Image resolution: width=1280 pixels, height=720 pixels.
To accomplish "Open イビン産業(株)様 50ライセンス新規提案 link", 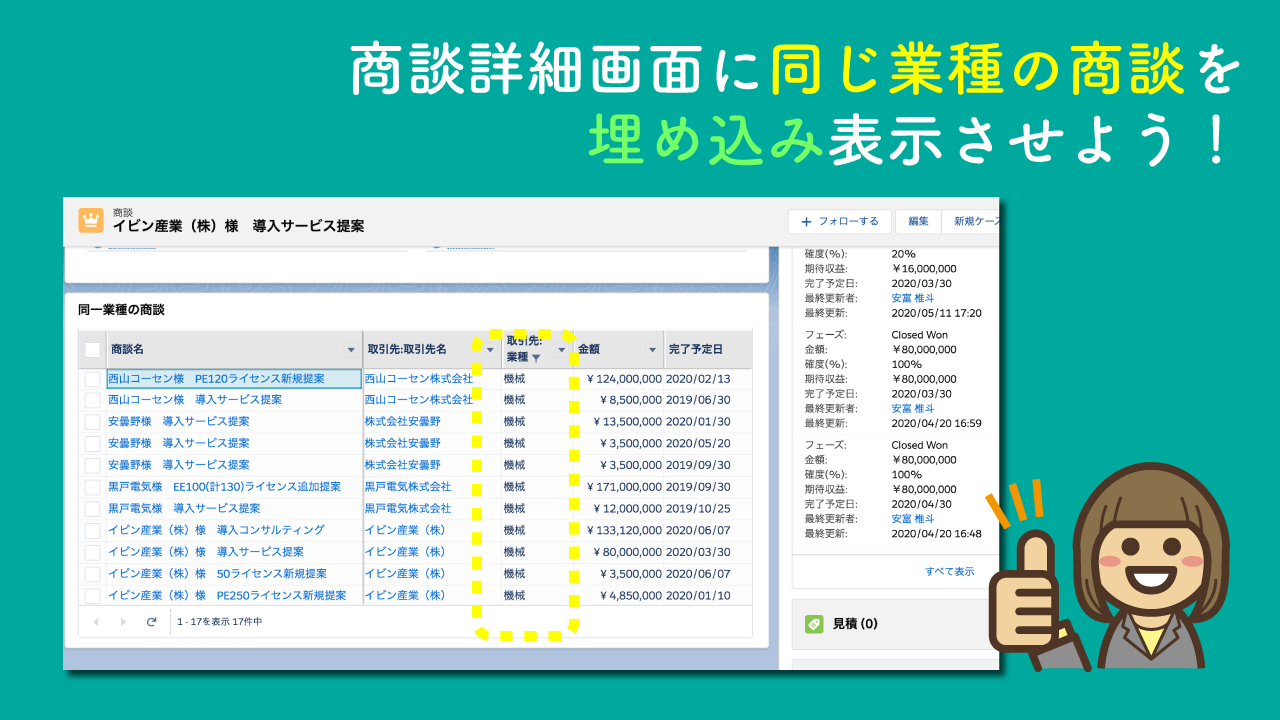I will click(217, 574).
